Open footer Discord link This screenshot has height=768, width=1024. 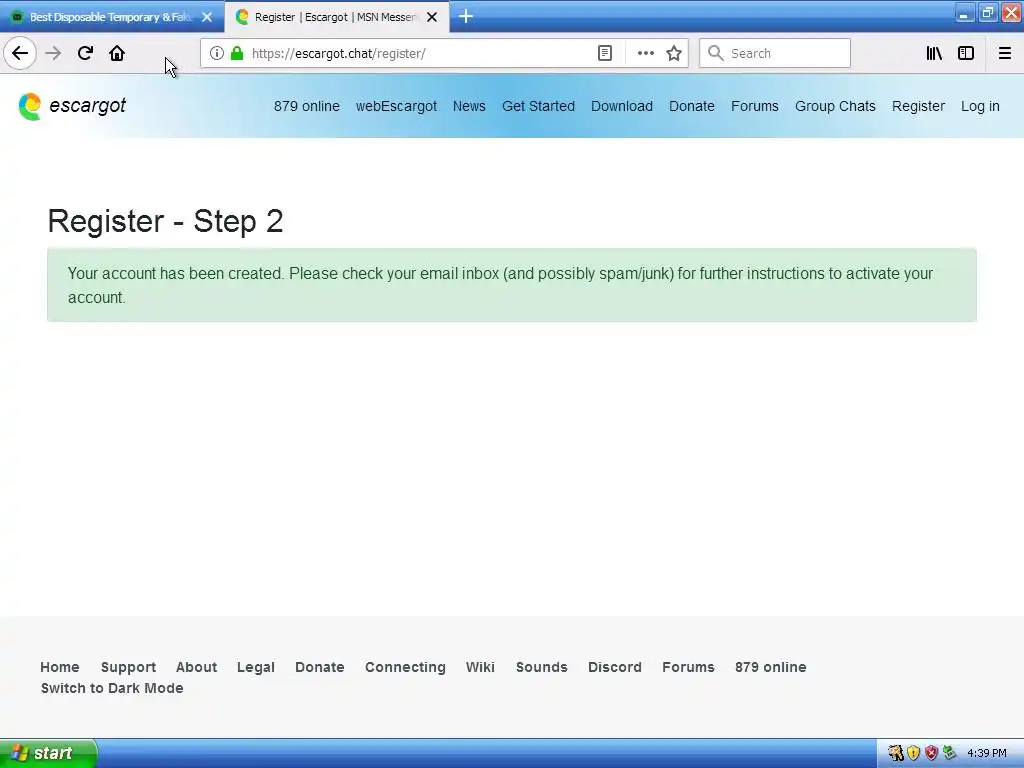[x=615, y=667]
